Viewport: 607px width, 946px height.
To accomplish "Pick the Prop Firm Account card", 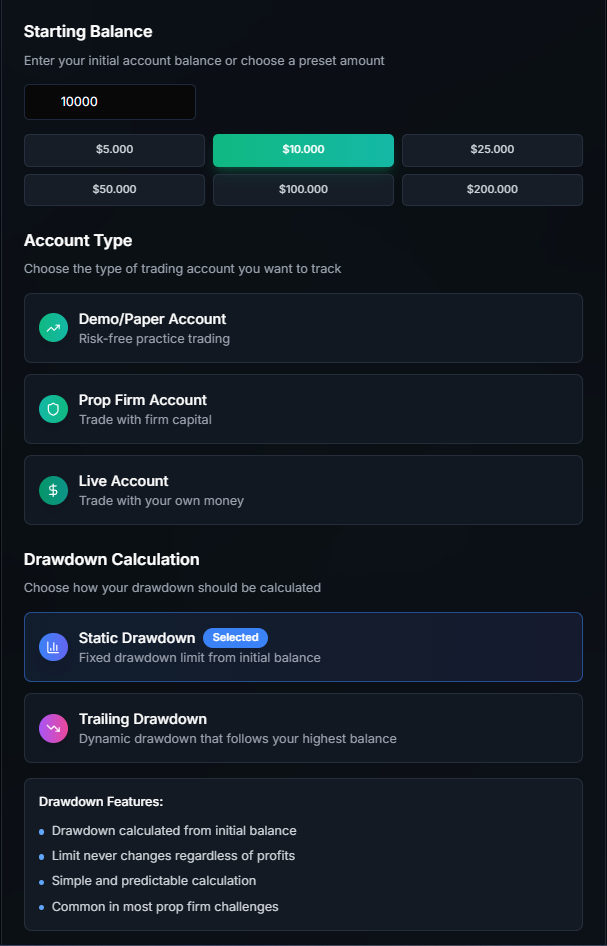I will [303, 409].
